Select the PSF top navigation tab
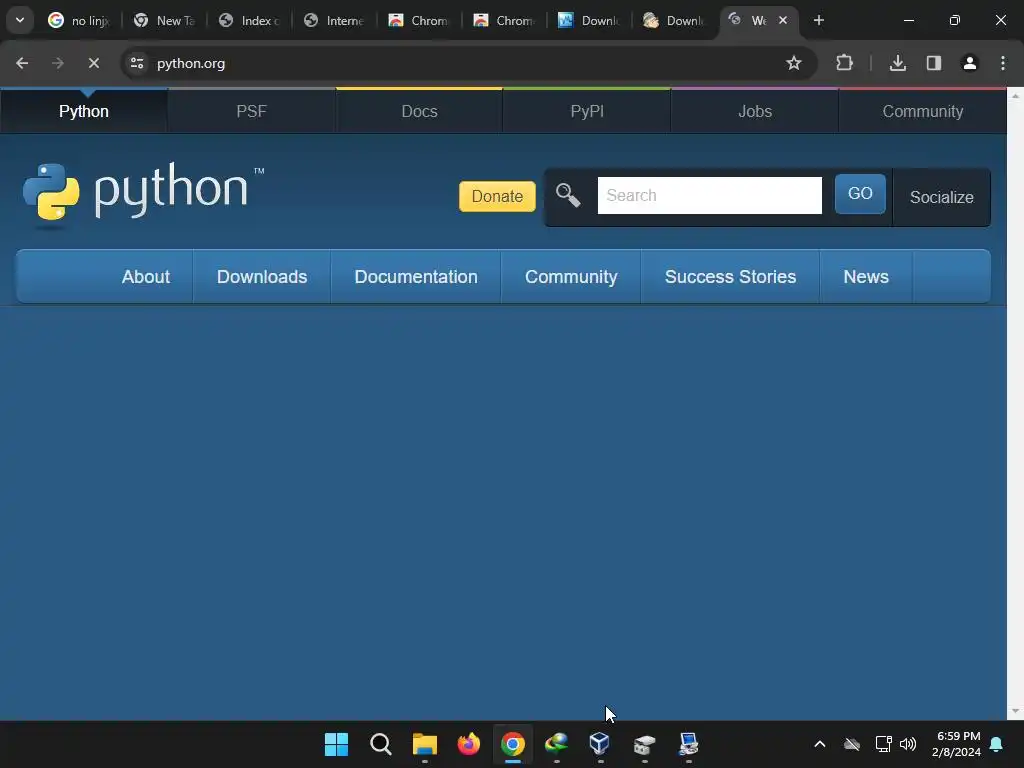1024x768 pixels. [251, 111]
